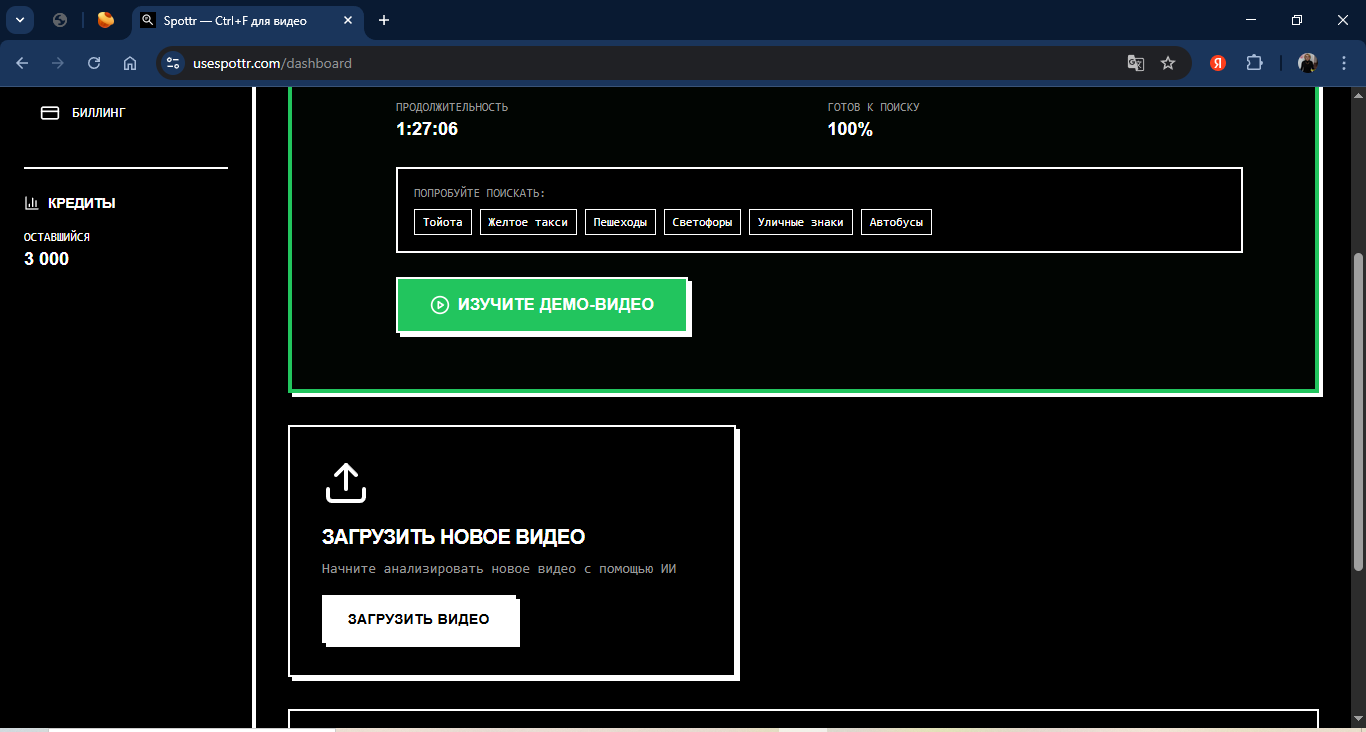1366x732 pixels.
Task: Click the billing card icon in sidebar
Action: (50, 113)
